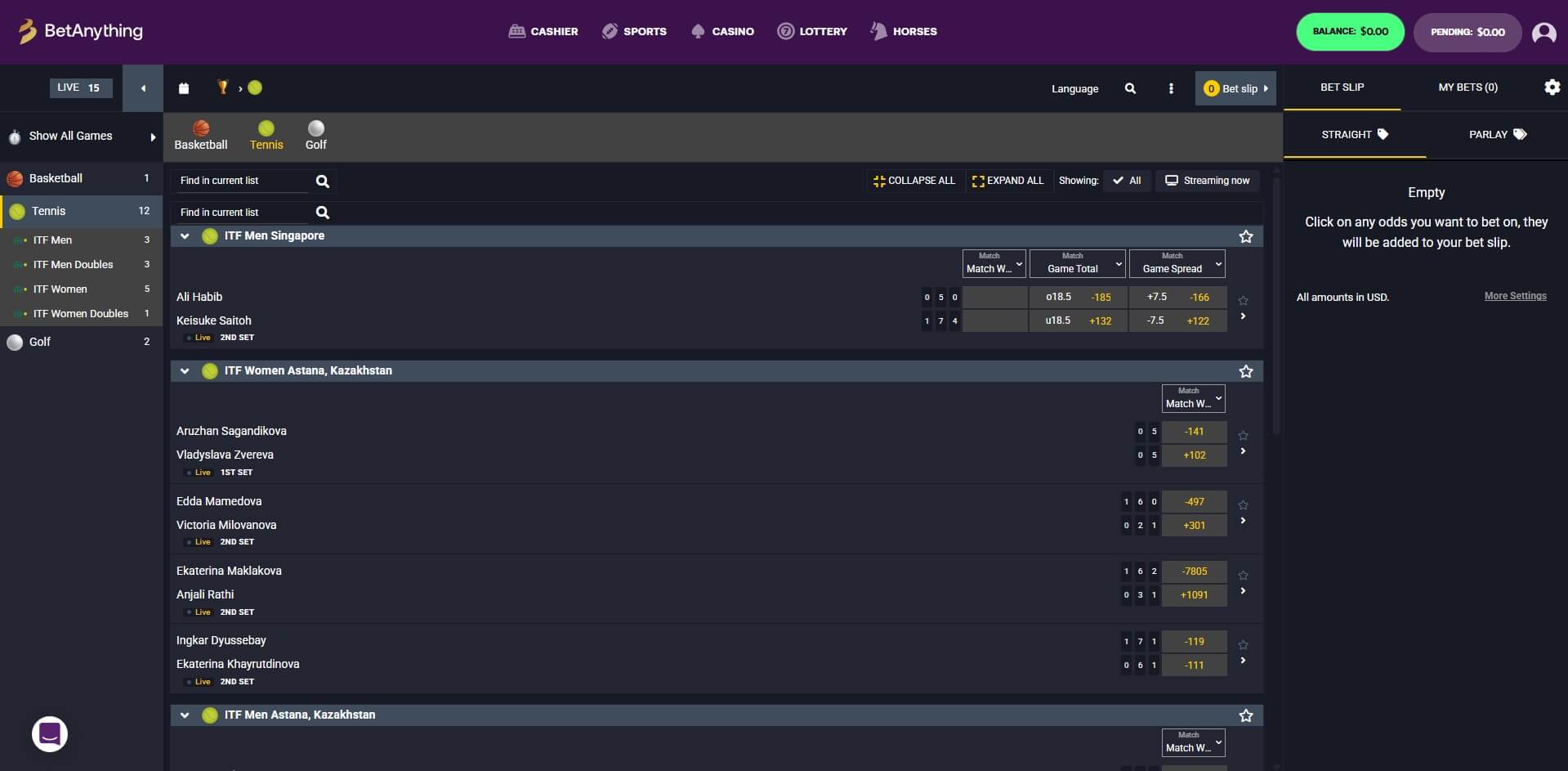Image resolution: width=1568 pixels, height=771 pixels.
Task: Switch to the MY BETS tab
Action: (1467, 87)
